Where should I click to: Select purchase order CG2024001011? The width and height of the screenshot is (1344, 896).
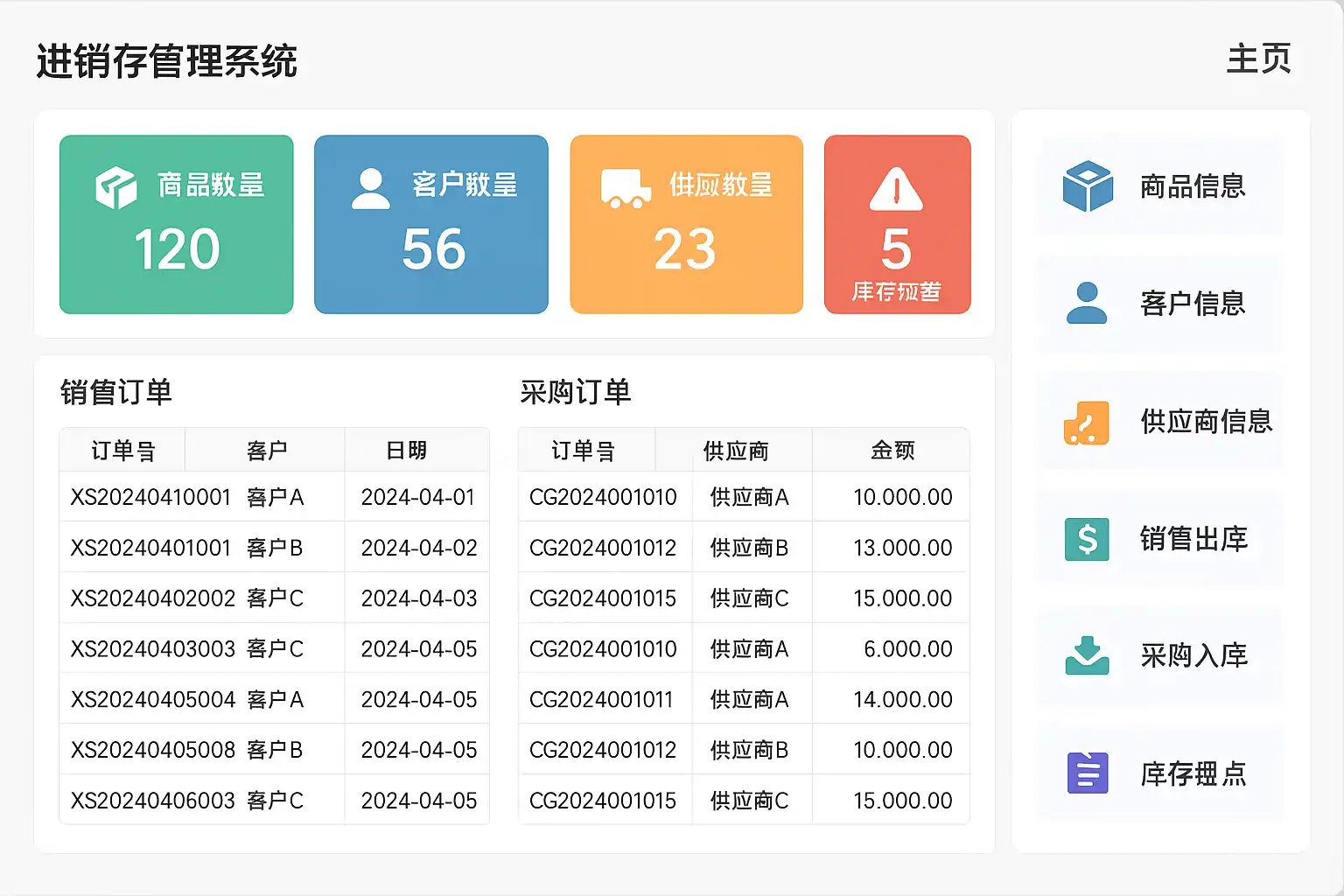[x=601, y=700]
